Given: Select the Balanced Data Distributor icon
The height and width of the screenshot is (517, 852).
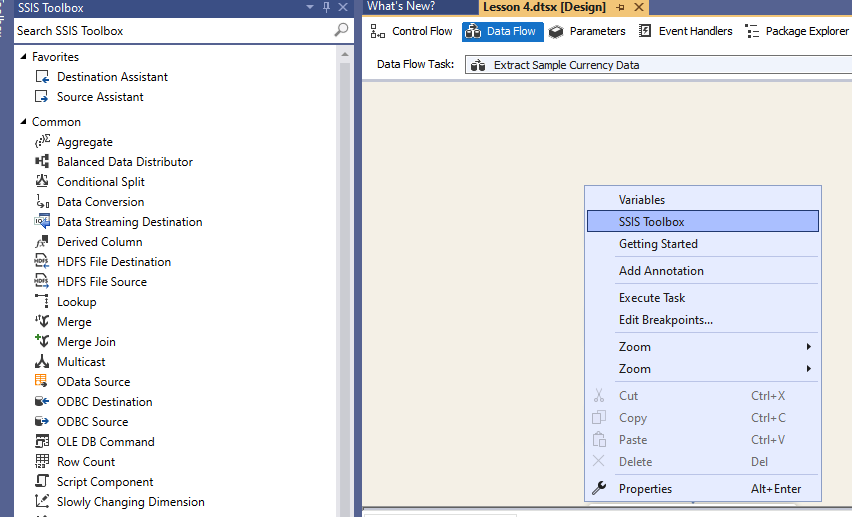Looking at the screenshot, I should point(42,161).
